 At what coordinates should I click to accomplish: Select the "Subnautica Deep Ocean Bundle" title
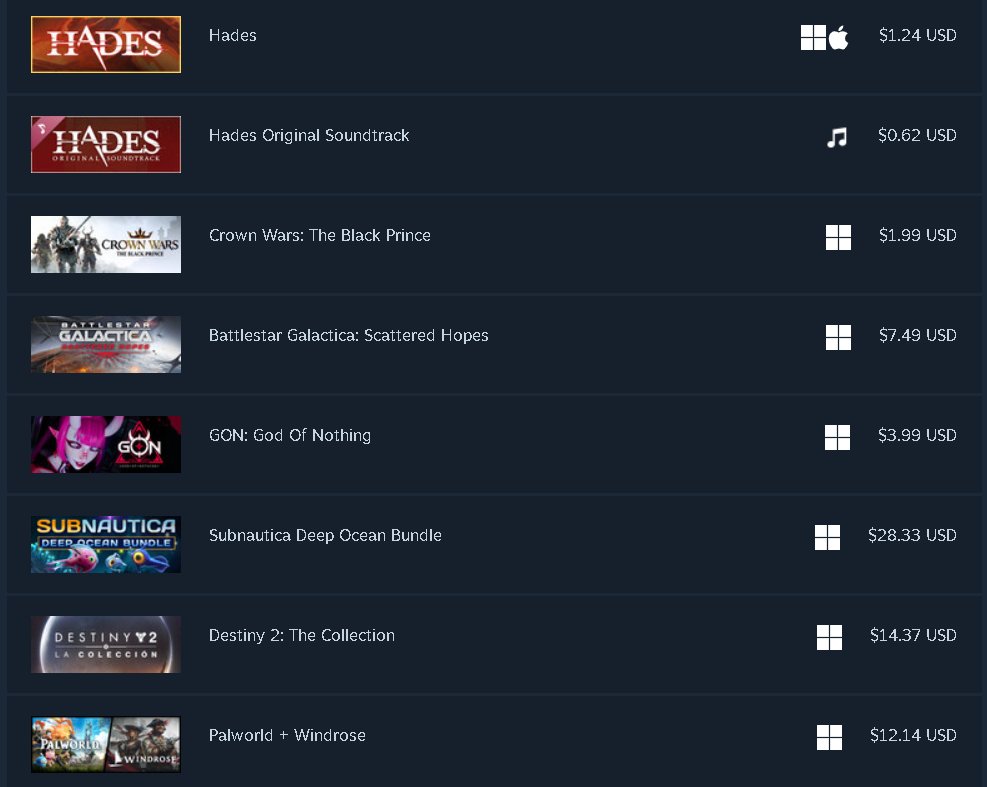325,536
